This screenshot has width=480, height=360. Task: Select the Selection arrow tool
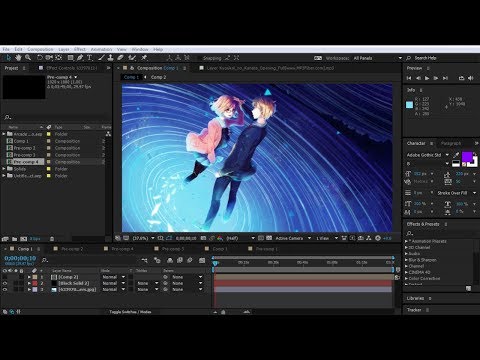tap(8, 58)
